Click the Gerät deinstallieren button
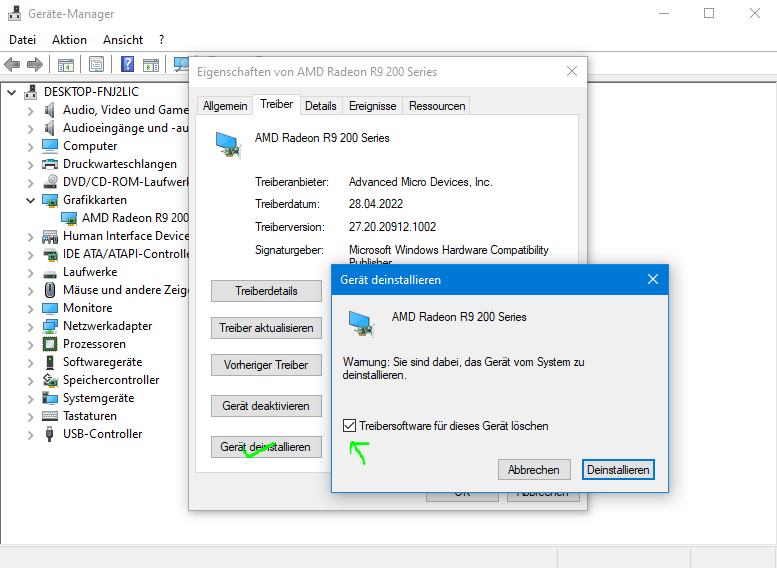This screenshot has width=777, height=568. coord(266,447)
